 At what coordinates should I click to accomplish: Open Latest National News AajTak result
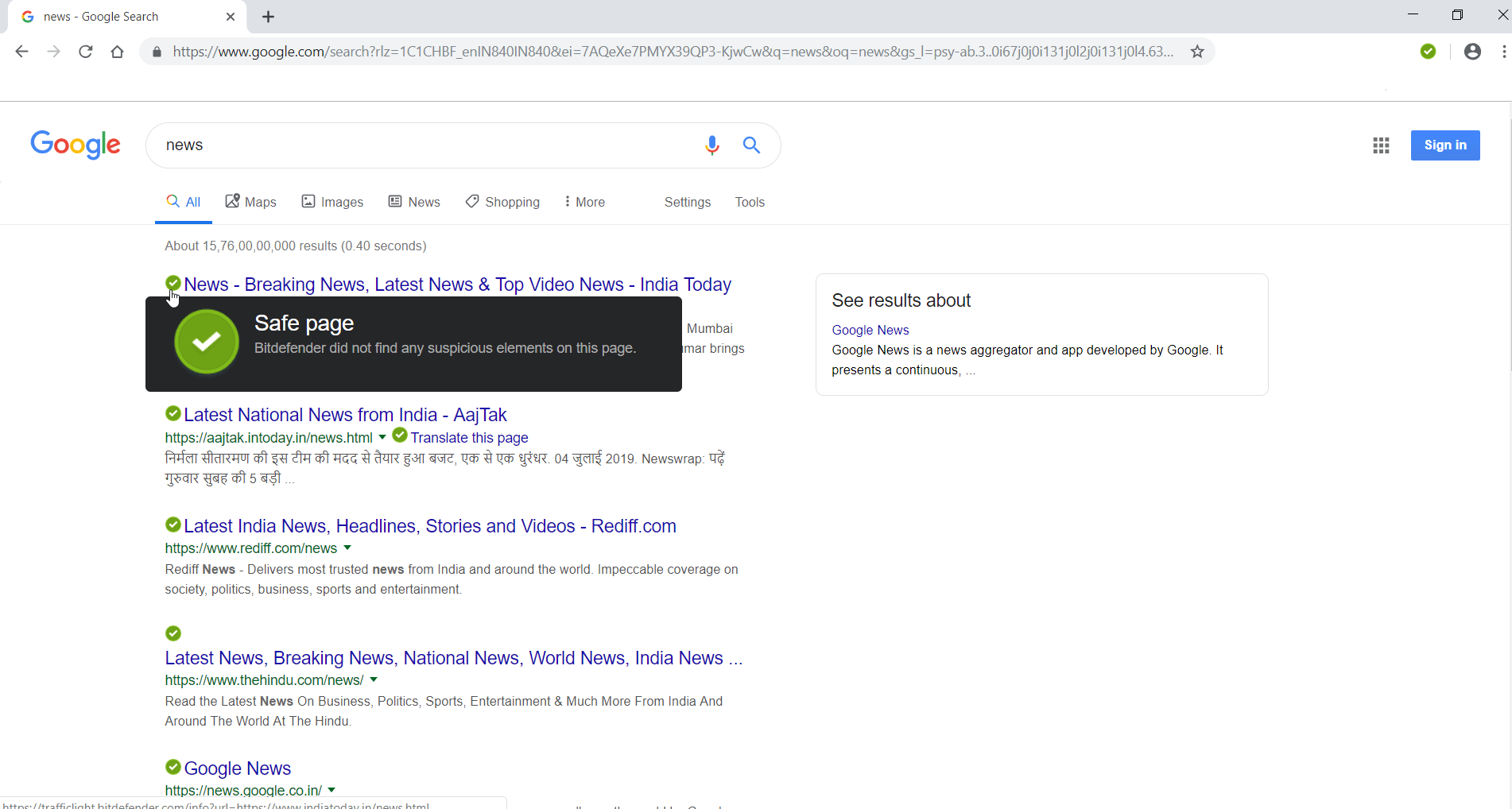pos(345,415)
